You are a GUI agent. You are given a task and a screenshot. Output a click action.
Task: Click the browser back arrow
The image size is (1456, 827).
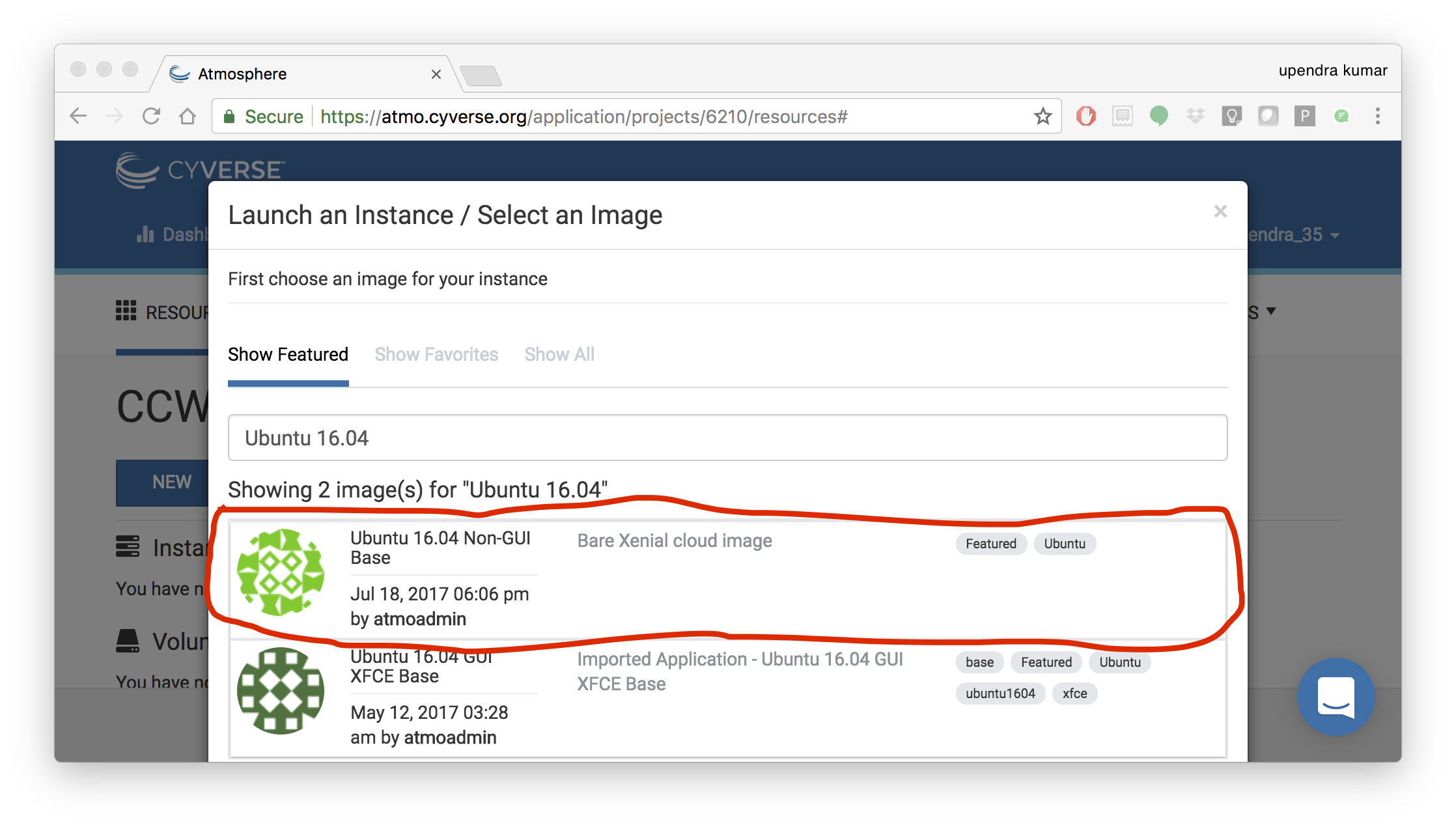point(78,117)
